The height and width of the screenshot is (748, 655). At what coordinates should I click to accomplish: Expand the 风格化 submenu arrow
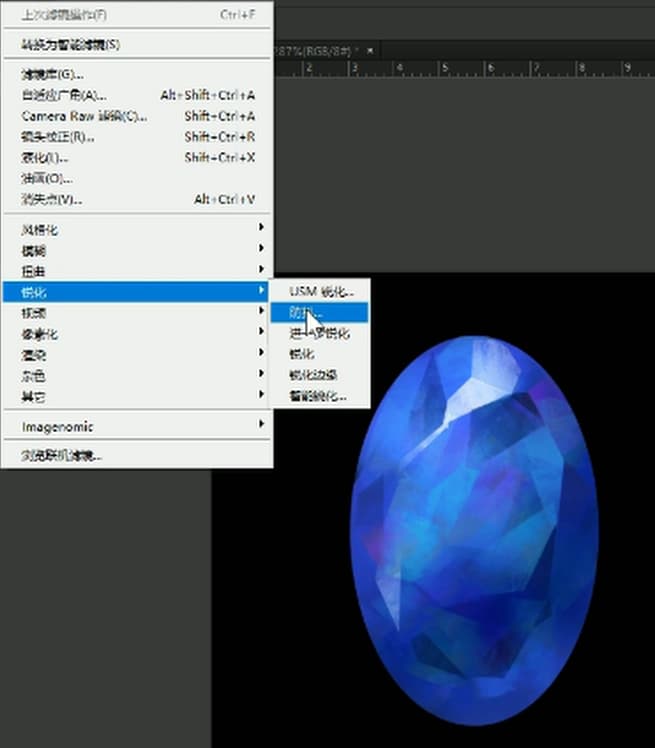(261, 227)
